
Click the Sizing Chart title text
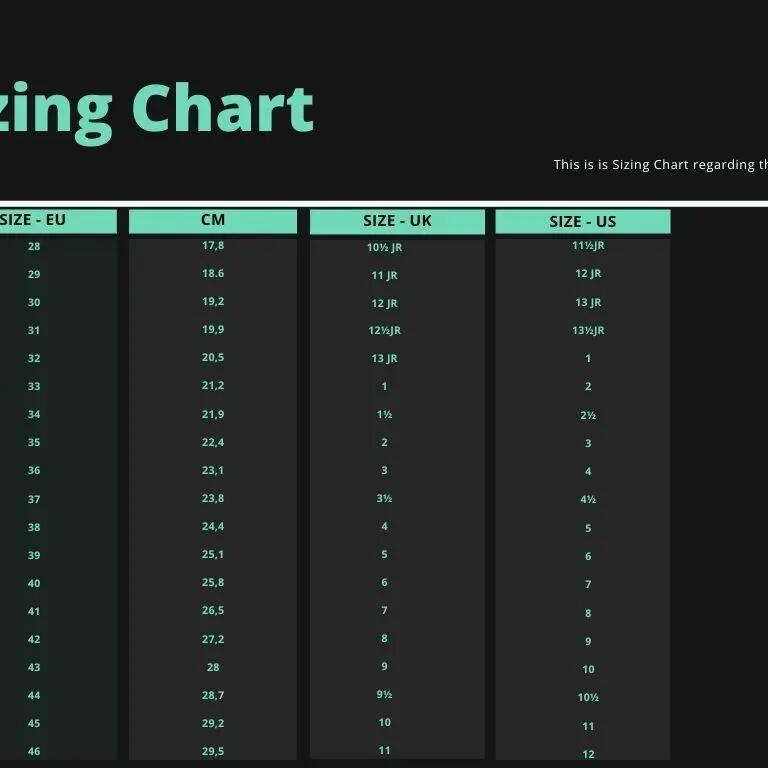click(x=157, y=108)
